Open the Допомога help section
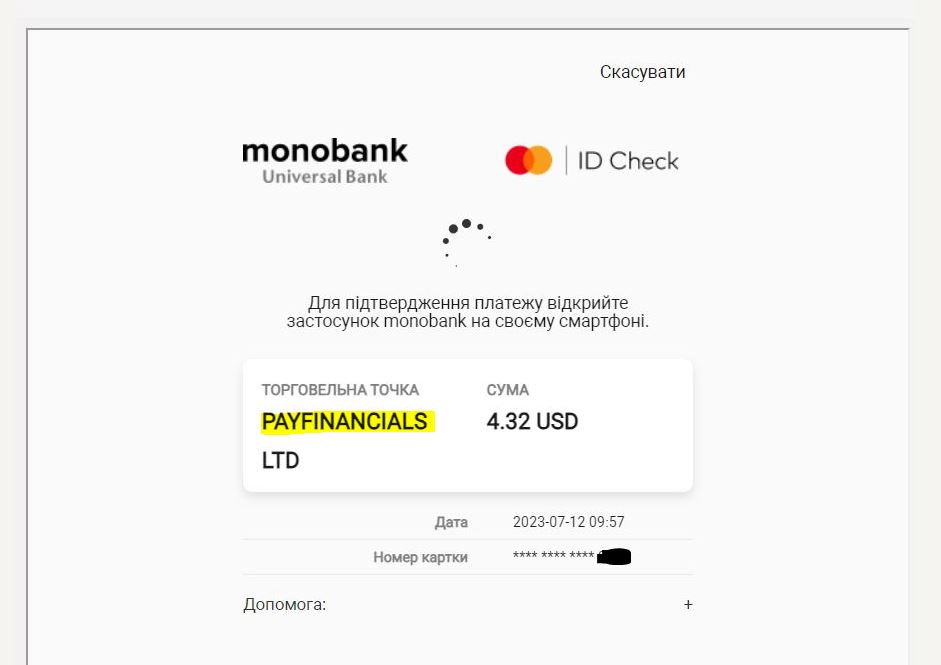 [x=285, y=605]
